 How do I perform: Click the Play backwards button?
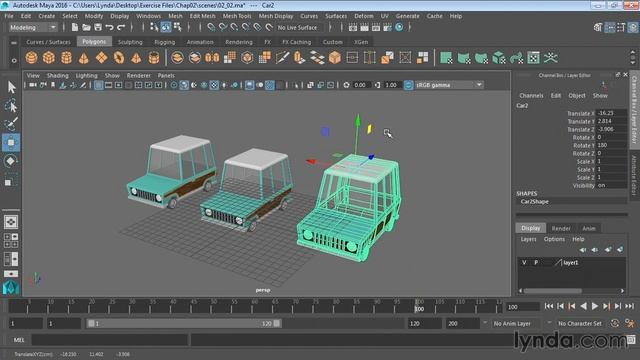pyautogui.click(x=583, y=306)
